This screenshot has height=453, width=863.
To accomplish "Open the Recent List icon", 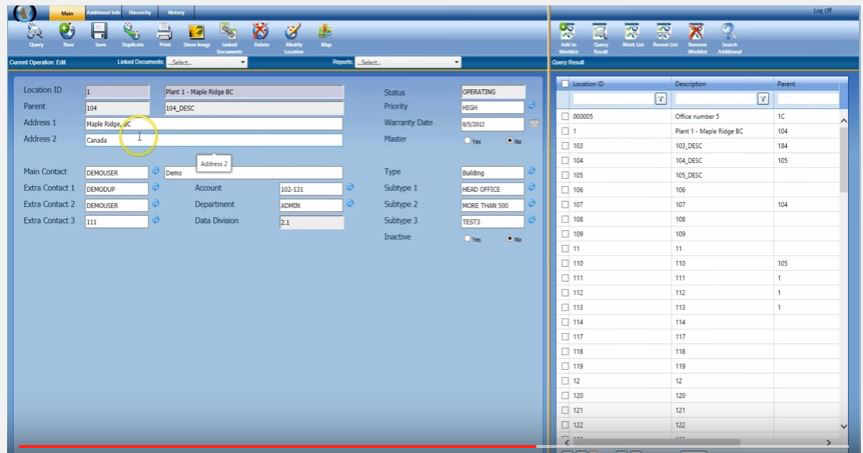I will pyautogui.click(x=664, y=35).
